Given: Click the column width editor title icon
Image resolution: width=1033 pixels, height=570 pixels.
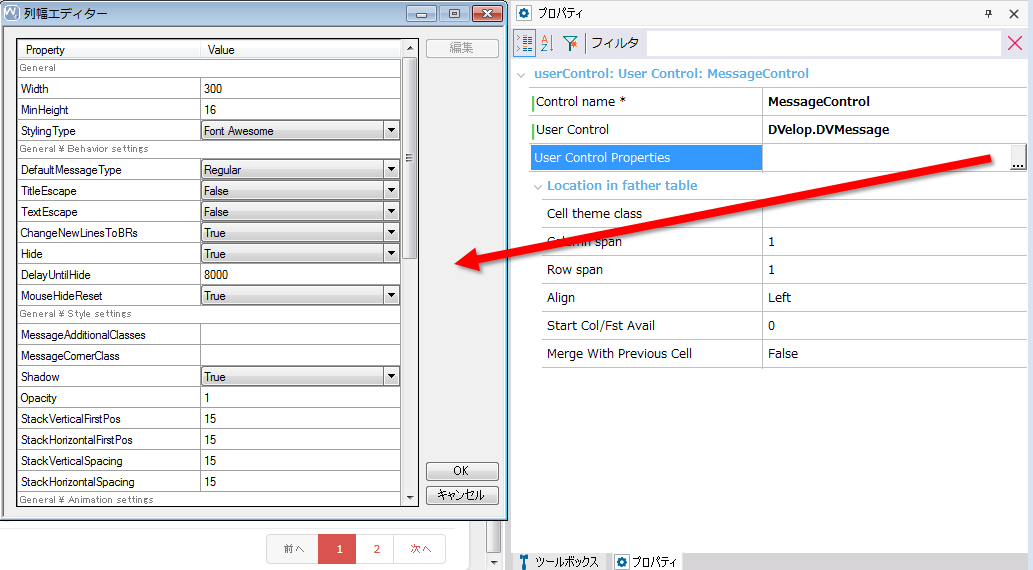Looking at the screenshot, I should [12, 14].
